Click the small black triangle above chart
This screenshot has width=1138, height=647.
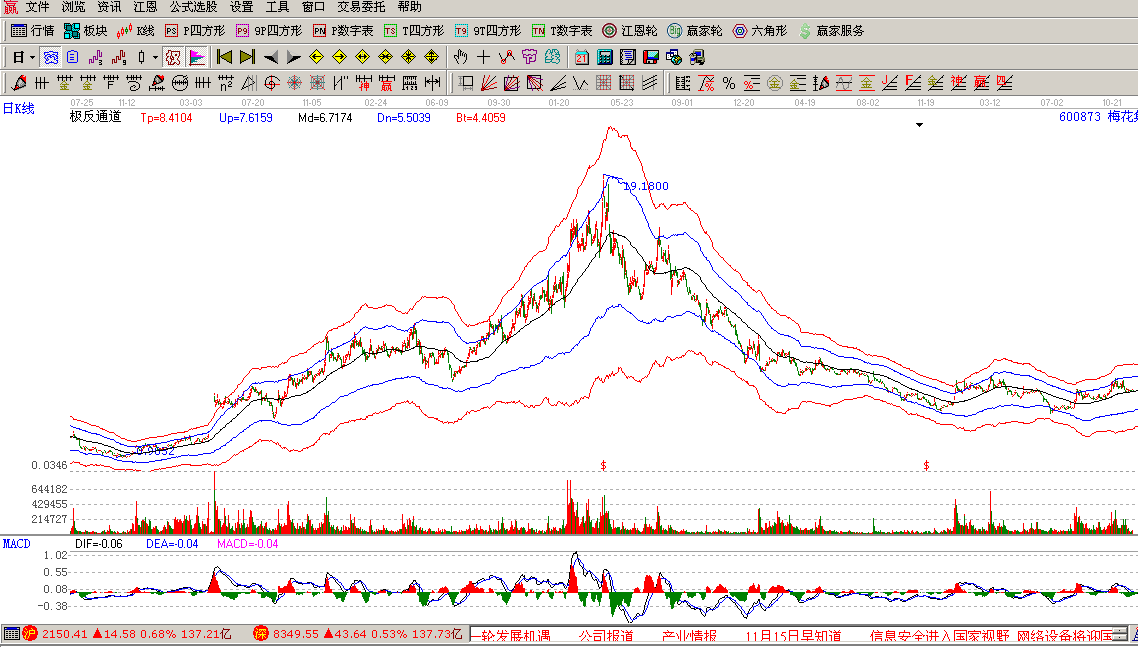(x=919, y=125)
